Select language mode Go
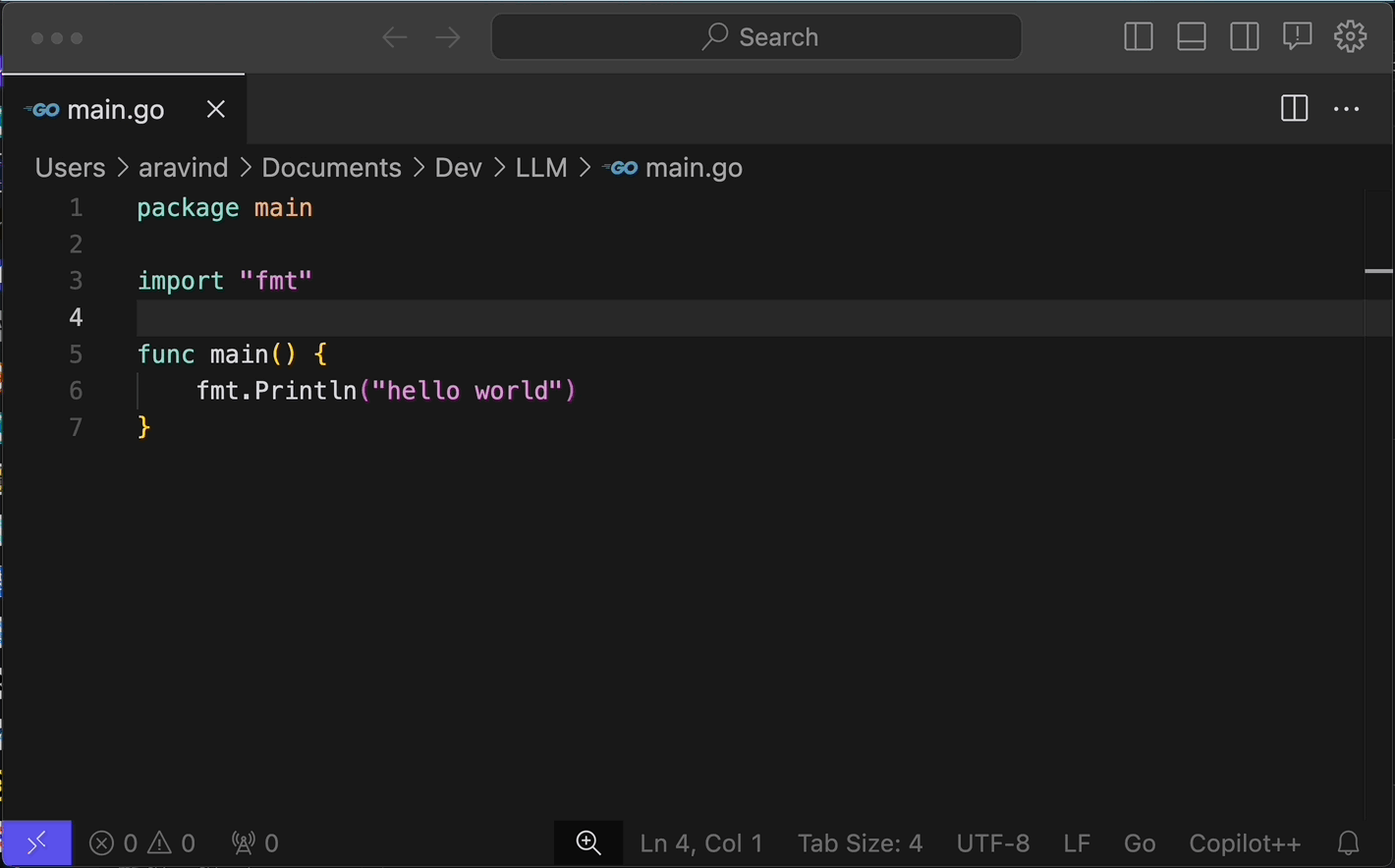Image resolution: width=1395 pixels, height=868 pixels. [x=1140, y=843]
